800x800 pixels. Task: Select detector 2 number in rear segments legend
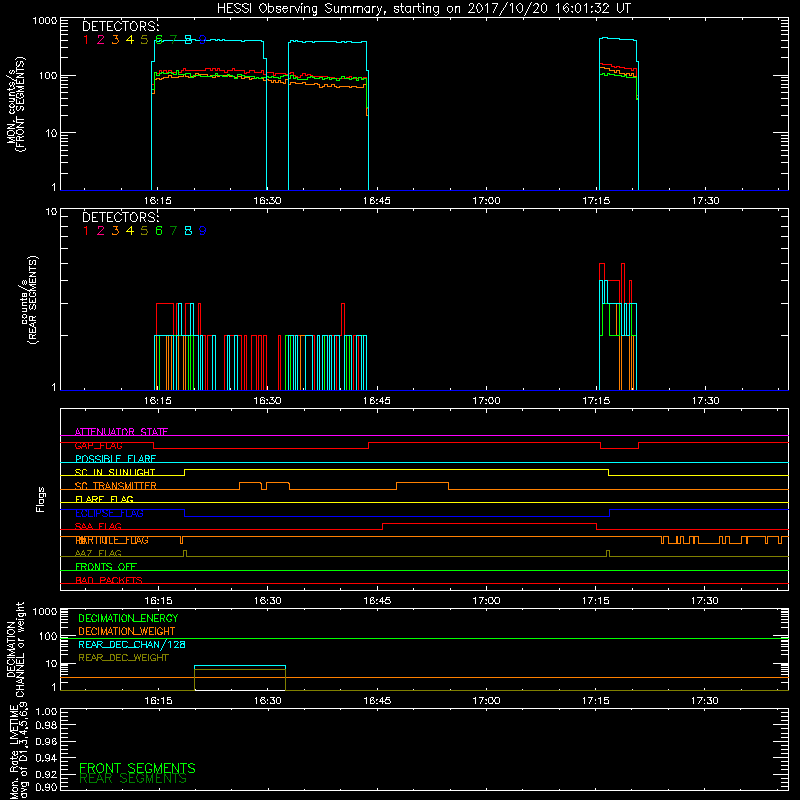101,231
